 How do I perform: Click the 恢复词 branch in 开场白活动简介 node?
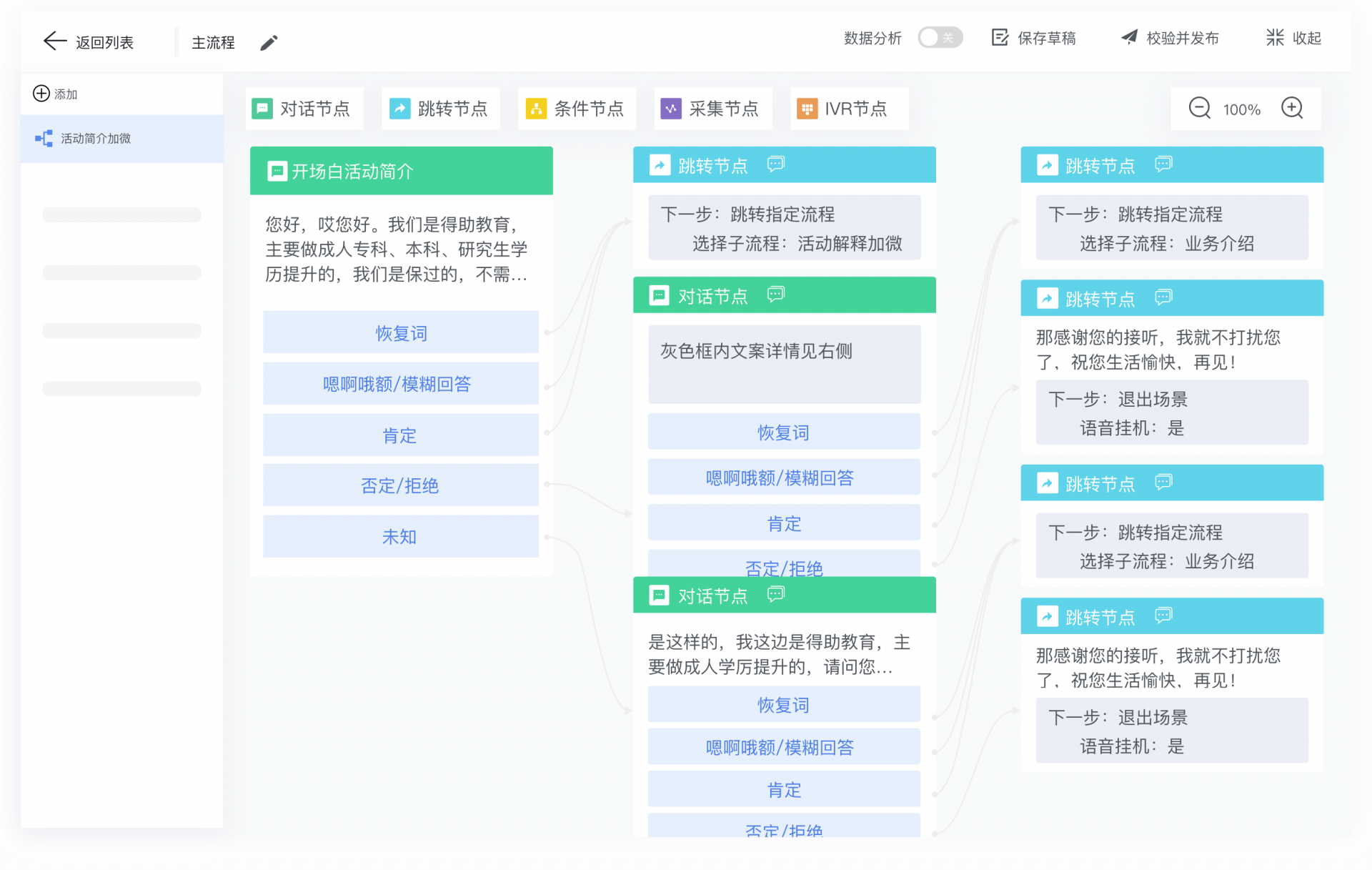click(401, 333)
